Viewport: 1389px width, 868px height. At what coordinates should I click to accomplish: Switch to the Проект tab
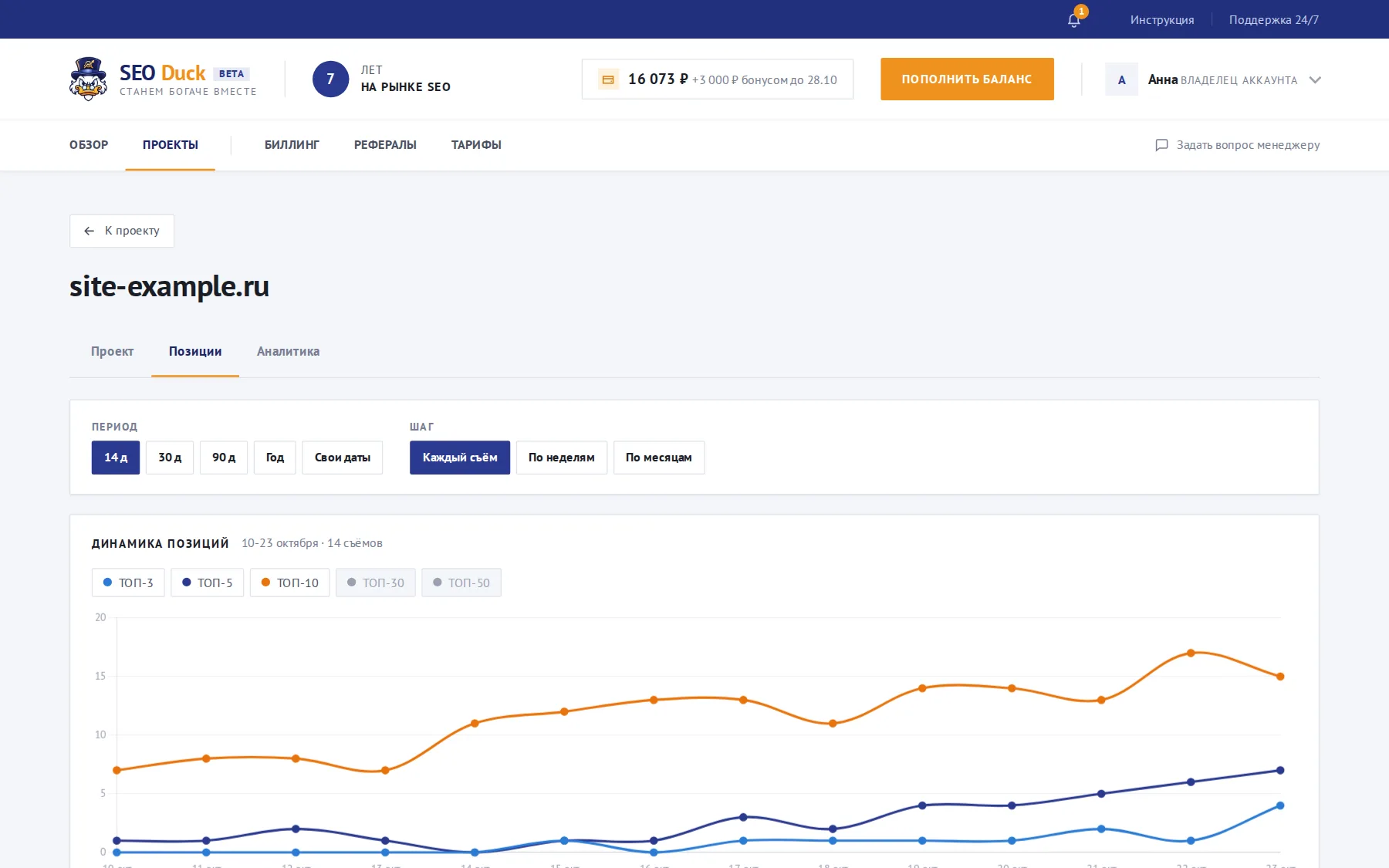[112, 351]
